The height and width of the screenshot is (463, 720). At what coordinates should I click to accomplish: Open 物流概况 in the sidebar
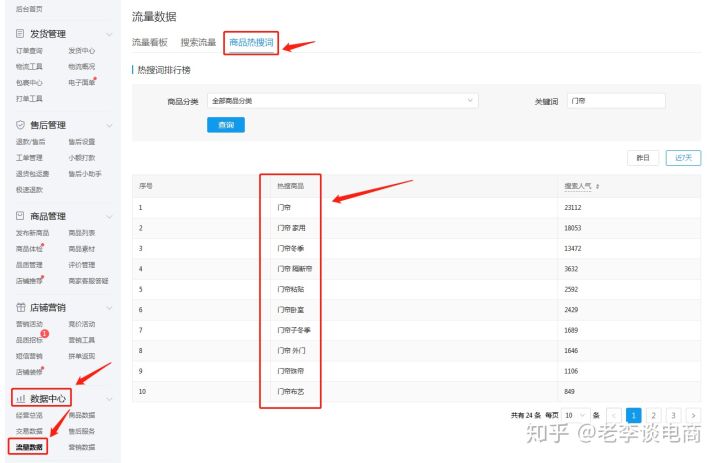(x=81, y=67)
